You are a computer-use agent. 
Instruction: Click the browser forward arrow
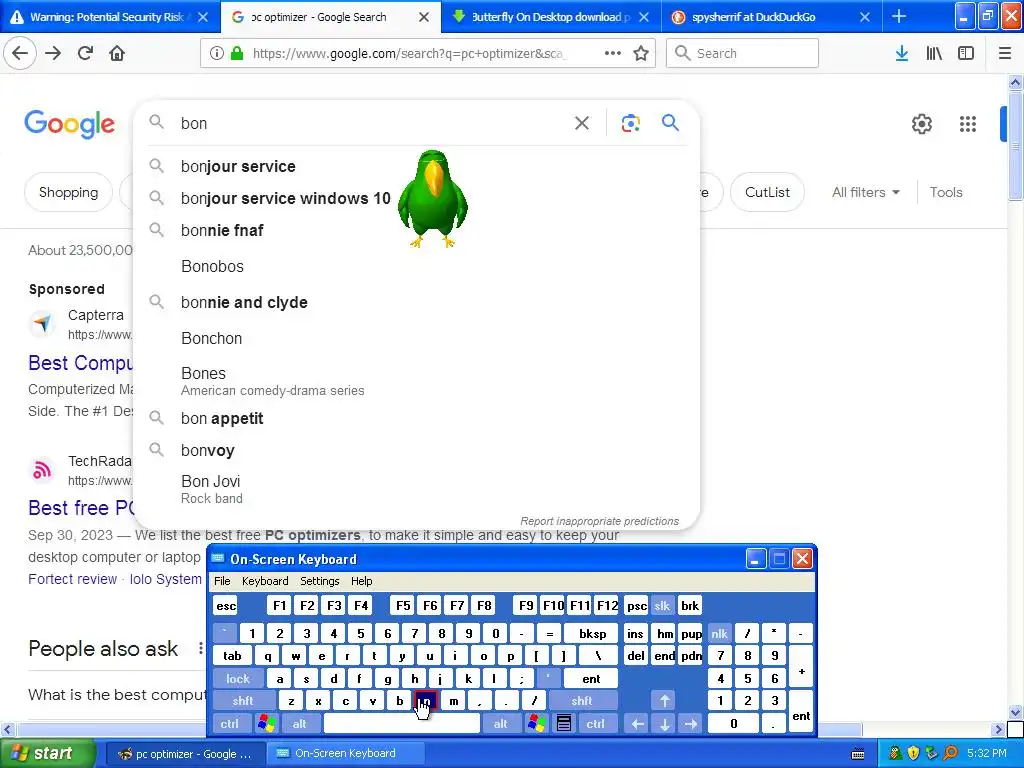tap(54, 54)
